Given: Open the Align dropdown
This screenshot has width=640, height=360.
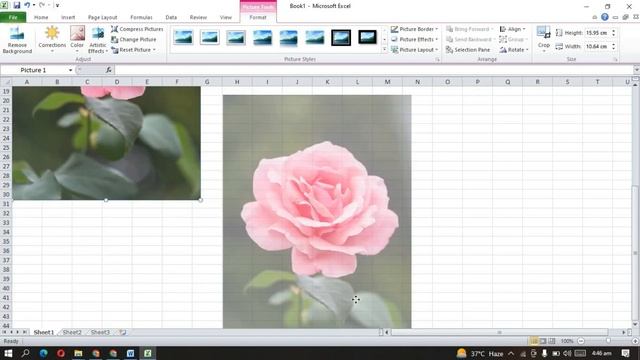Looking at the screenshot, I should click(513, 29).
